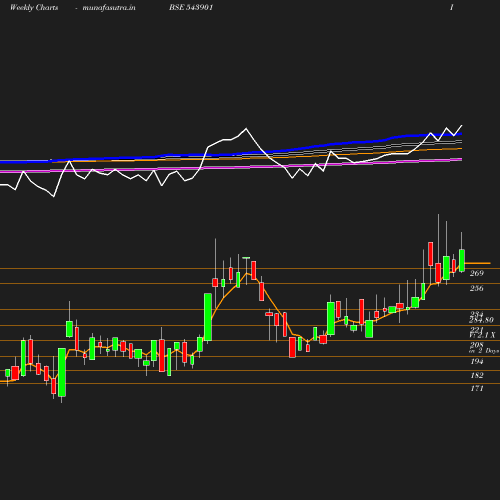
Task: Click the 182 price level label
Action: [x=477, y=375]
